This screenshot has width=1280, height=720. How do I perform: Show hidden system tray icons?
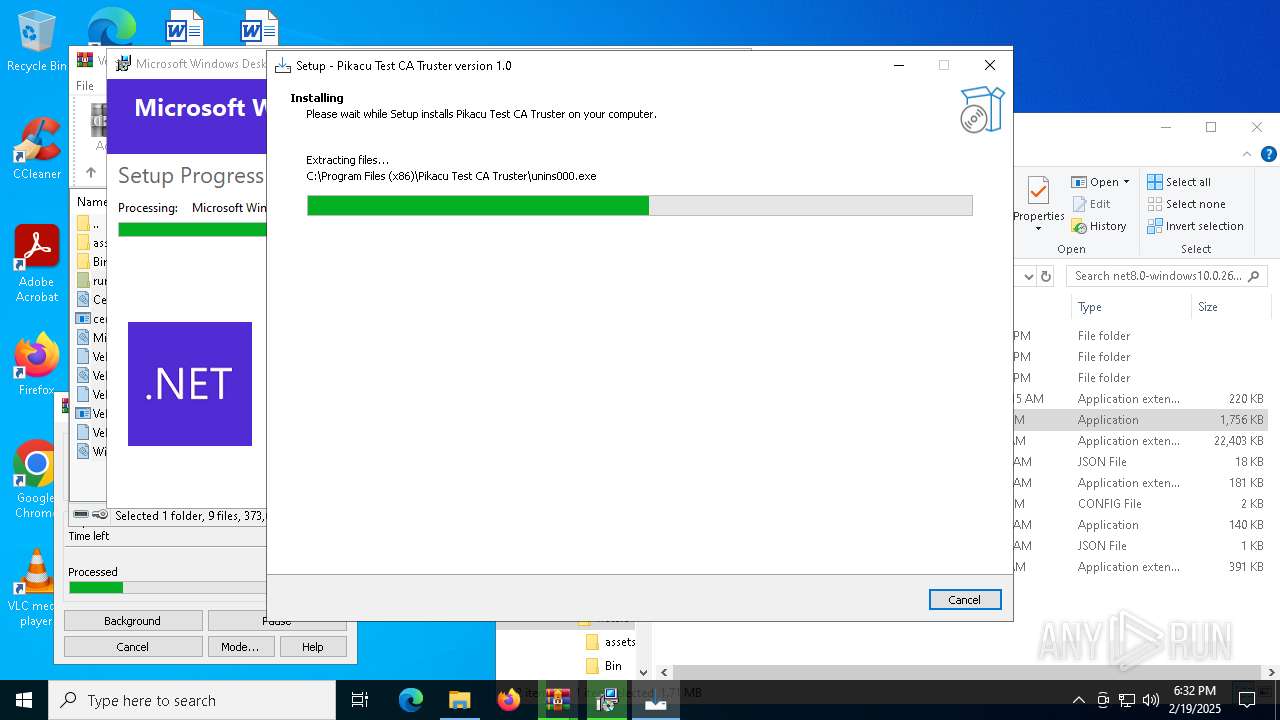pyautogui.click(x=1078, y=700)
